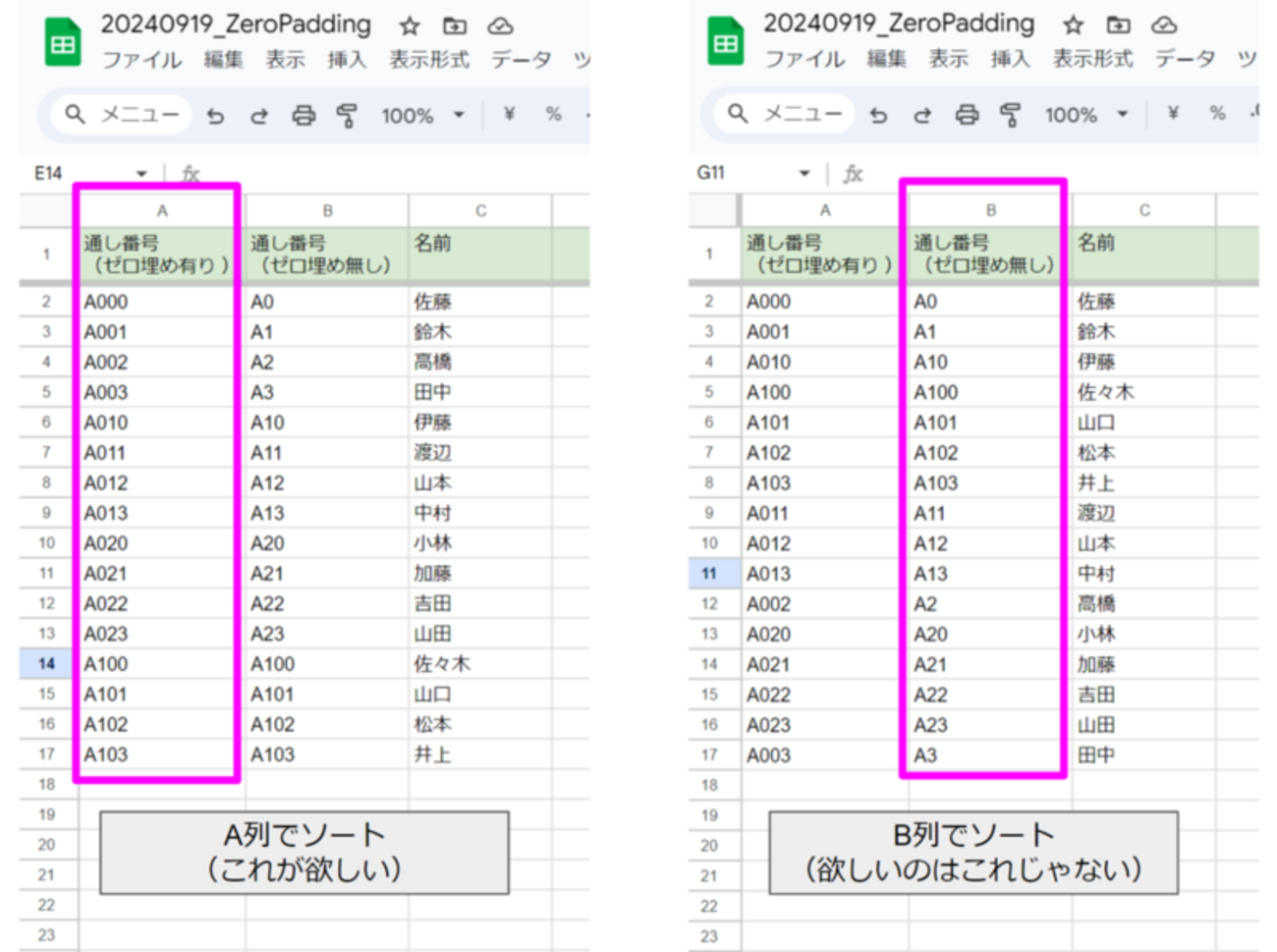The image size is (1277, 952).
Task: Open the 100% zoom dropdown in E14 window
Action: click(422, 116)
